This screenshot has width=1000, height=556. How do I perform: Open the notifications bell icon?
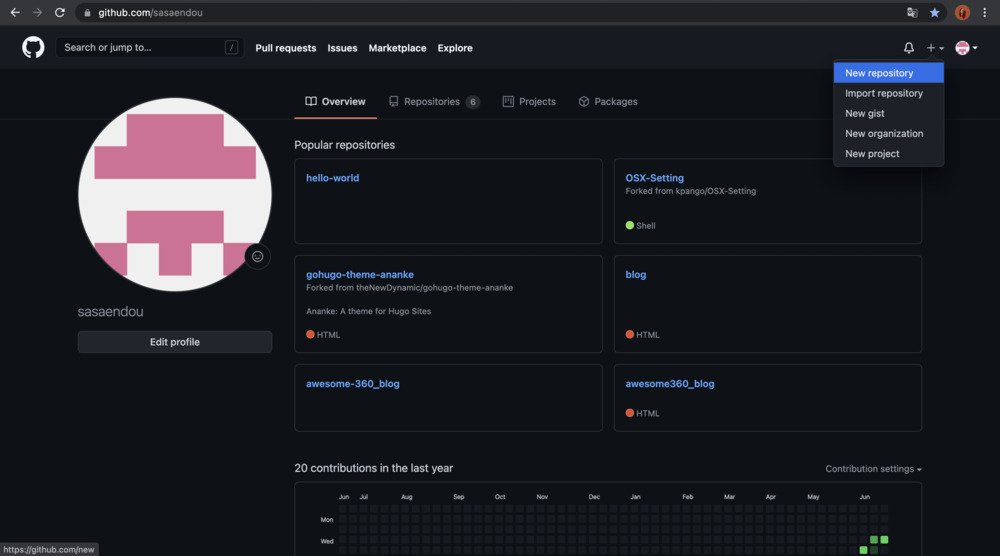coord(909,48)
